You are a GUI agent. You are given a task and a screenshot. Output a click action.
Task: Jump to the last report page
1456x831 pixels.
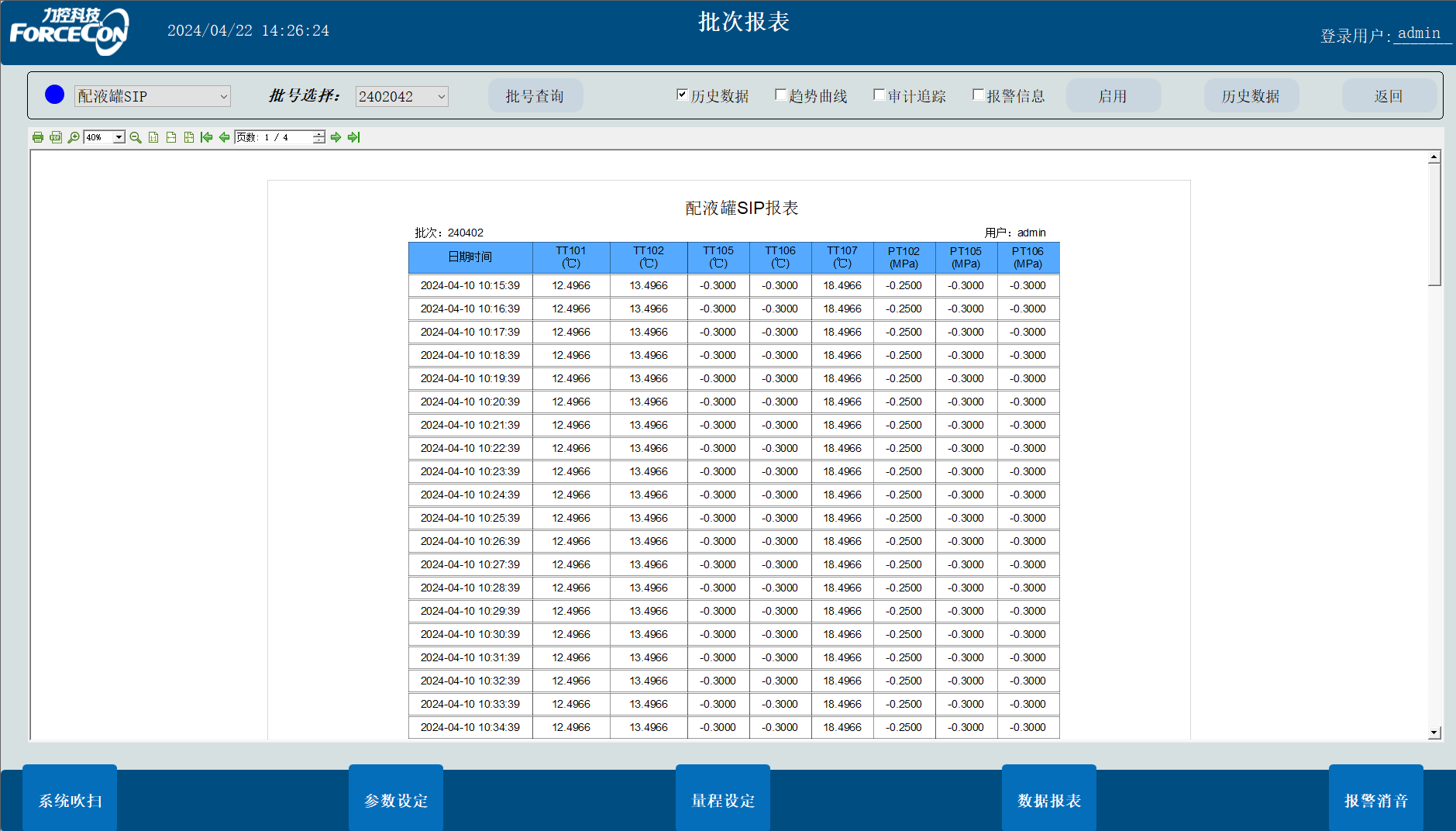click(353, 137)
